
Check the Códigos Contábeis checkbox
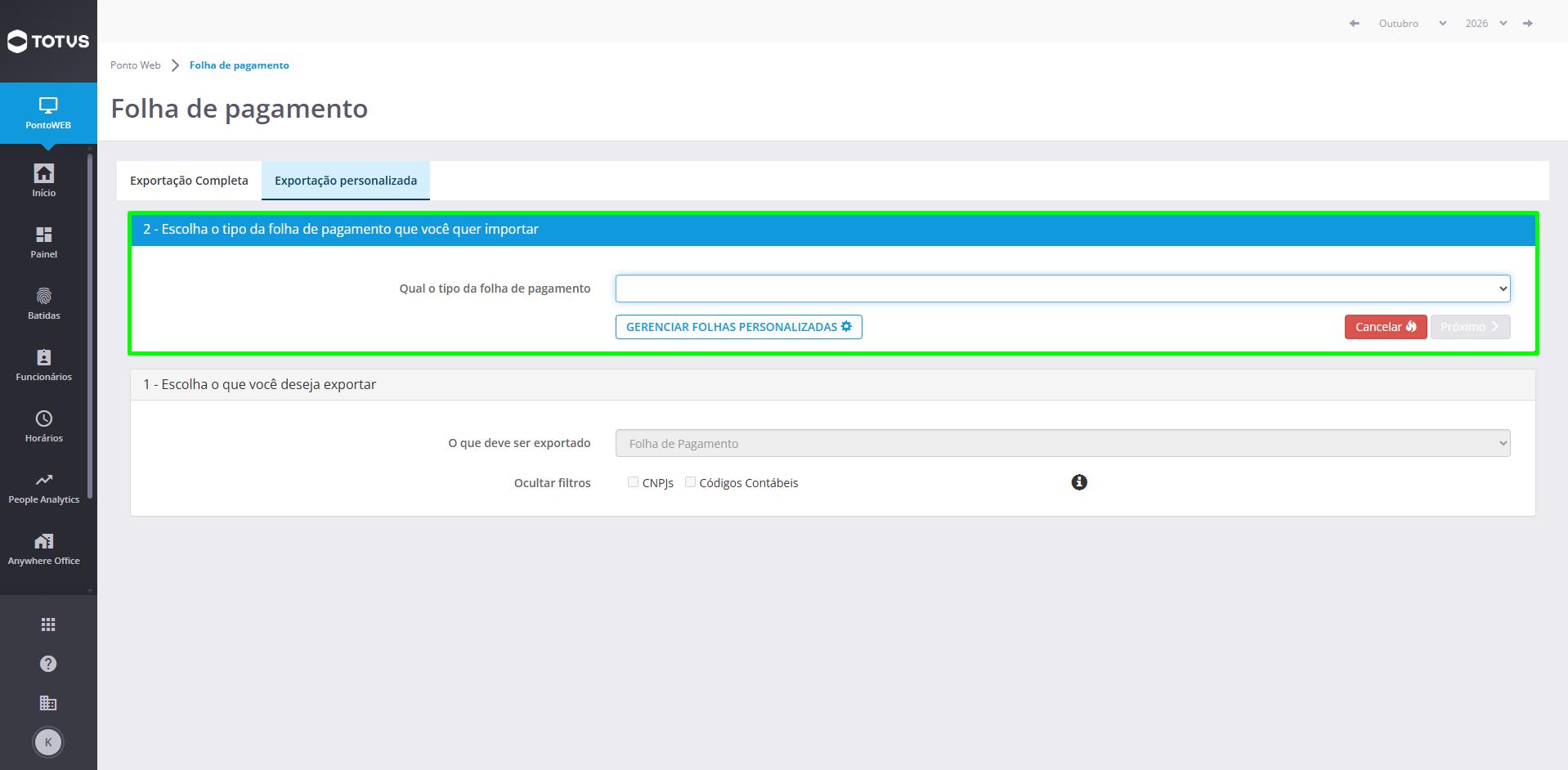(x=690, y=482)
